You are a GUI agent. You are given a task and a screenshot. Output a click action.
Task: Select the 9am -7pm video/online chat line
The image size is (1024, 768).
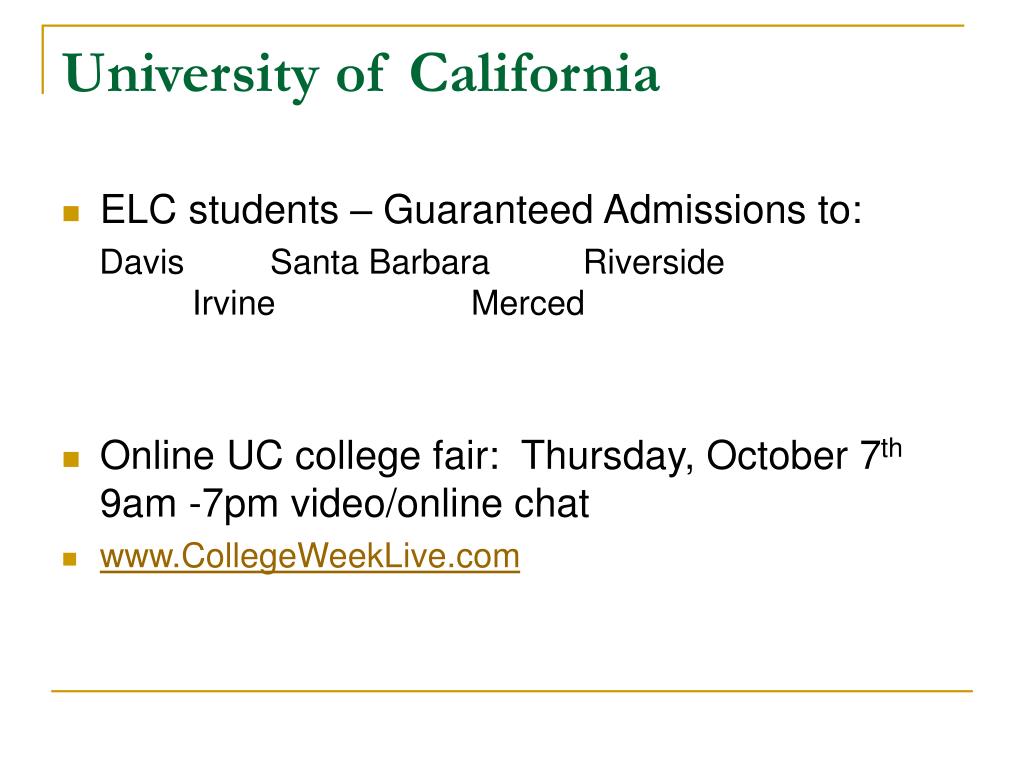[344, 504]
